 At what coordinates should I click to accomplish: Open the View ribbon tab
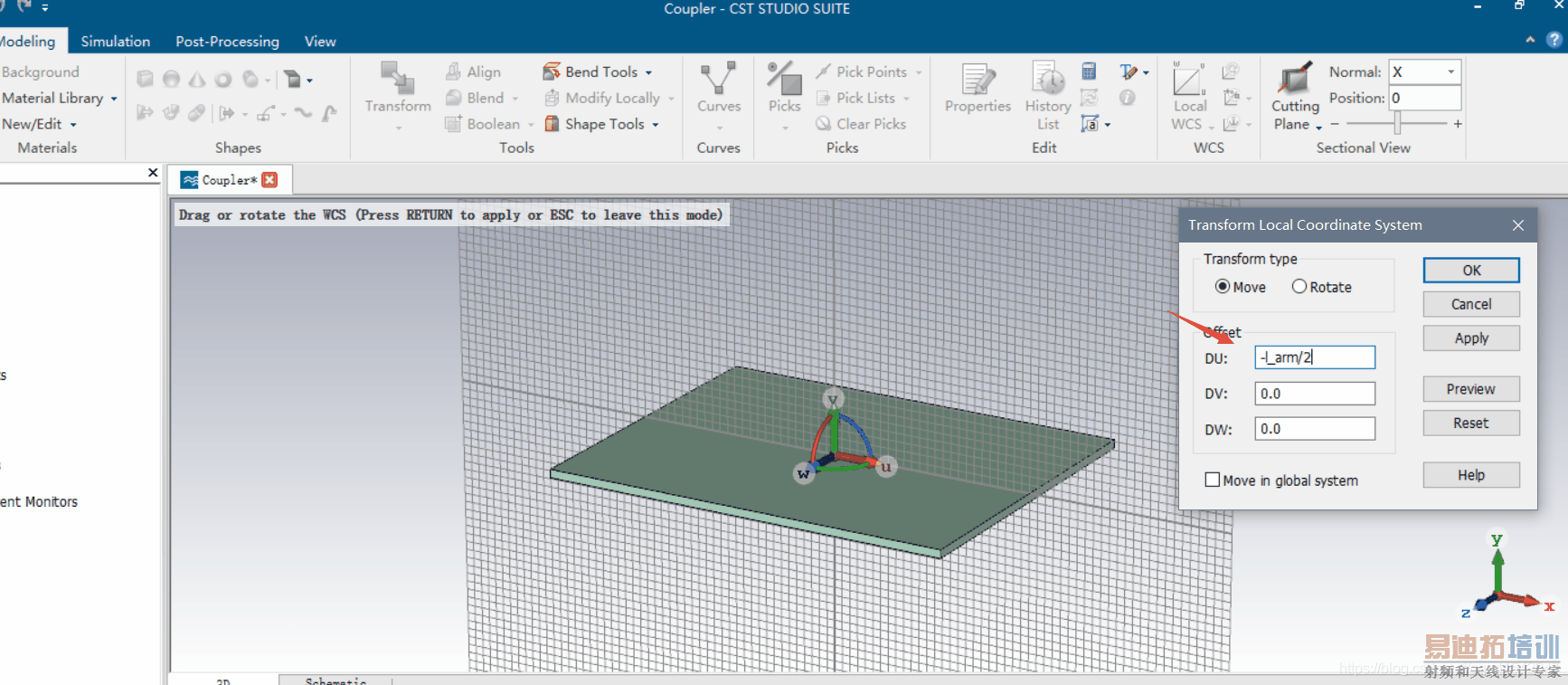320,41
